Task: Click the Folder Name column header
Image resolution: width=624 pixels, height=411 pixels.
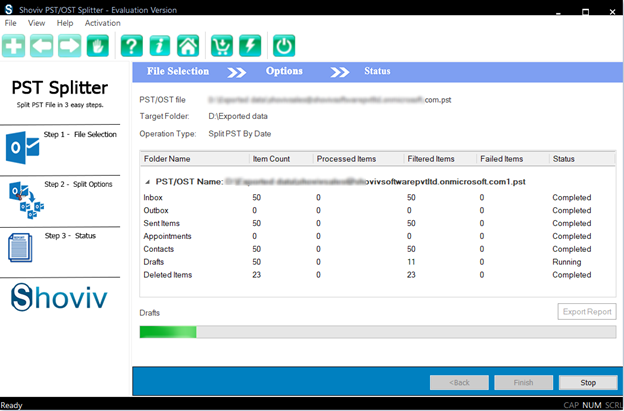Action: (x=195, y=159)
